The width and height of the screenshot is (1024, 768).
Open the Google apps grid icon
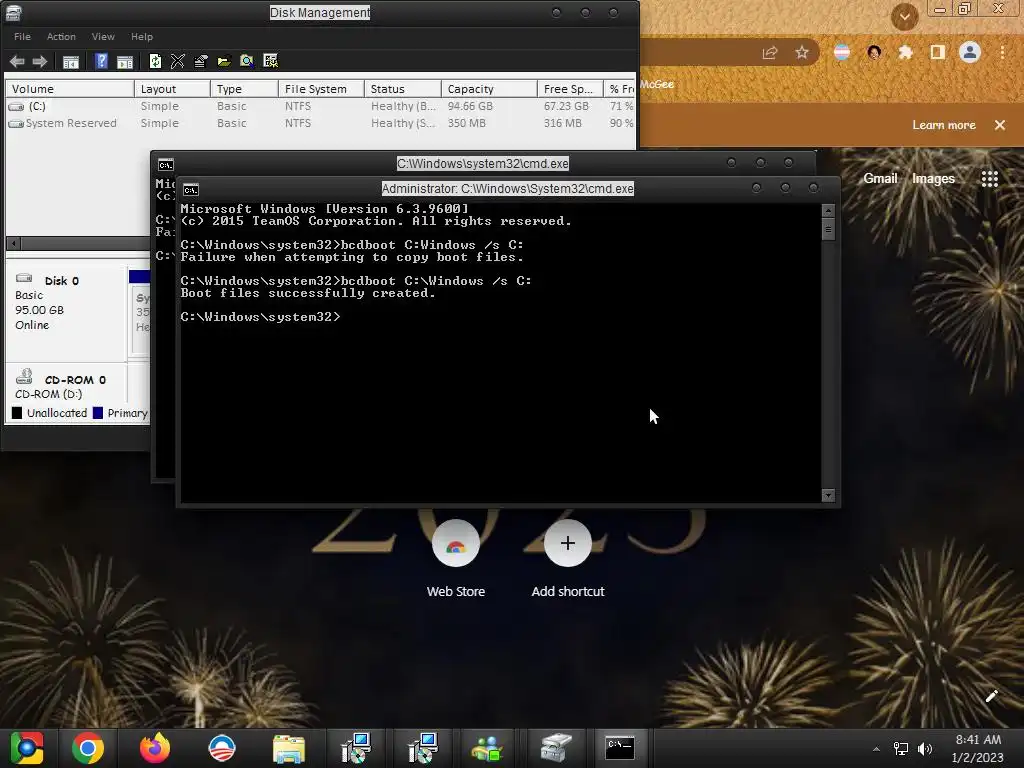click(990, 178)
